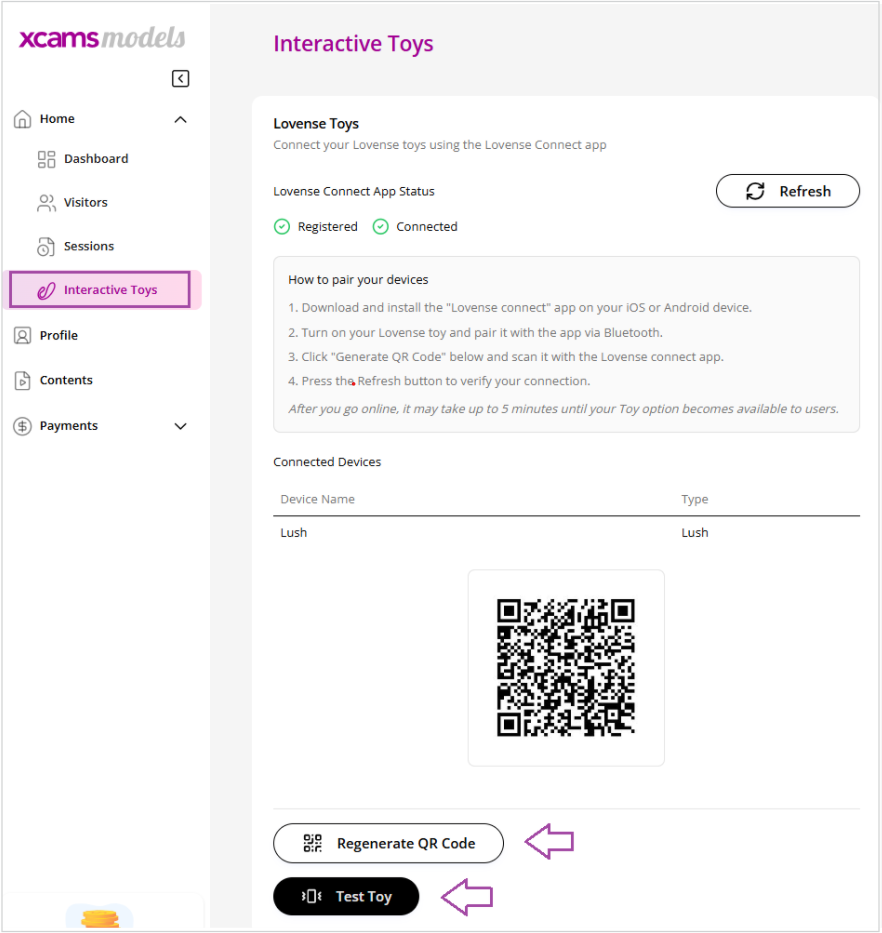Click the Dashboard grid icon
The width and height of the screenshot is (882, 933).
tap(46, 159)
